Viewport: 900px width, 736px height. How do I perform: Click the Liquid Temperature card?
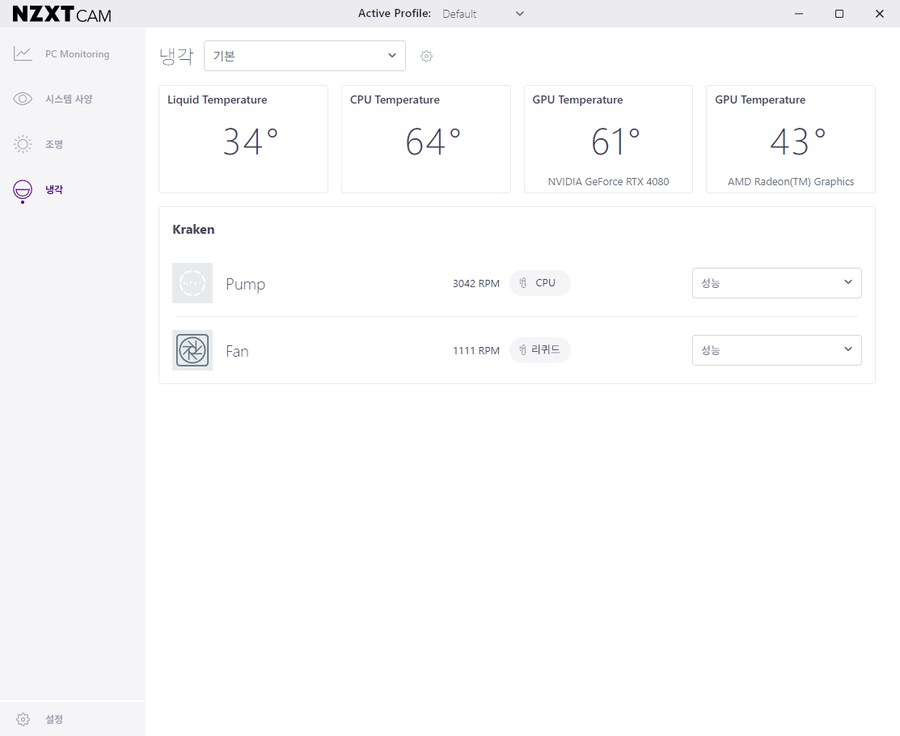(243, 139)
